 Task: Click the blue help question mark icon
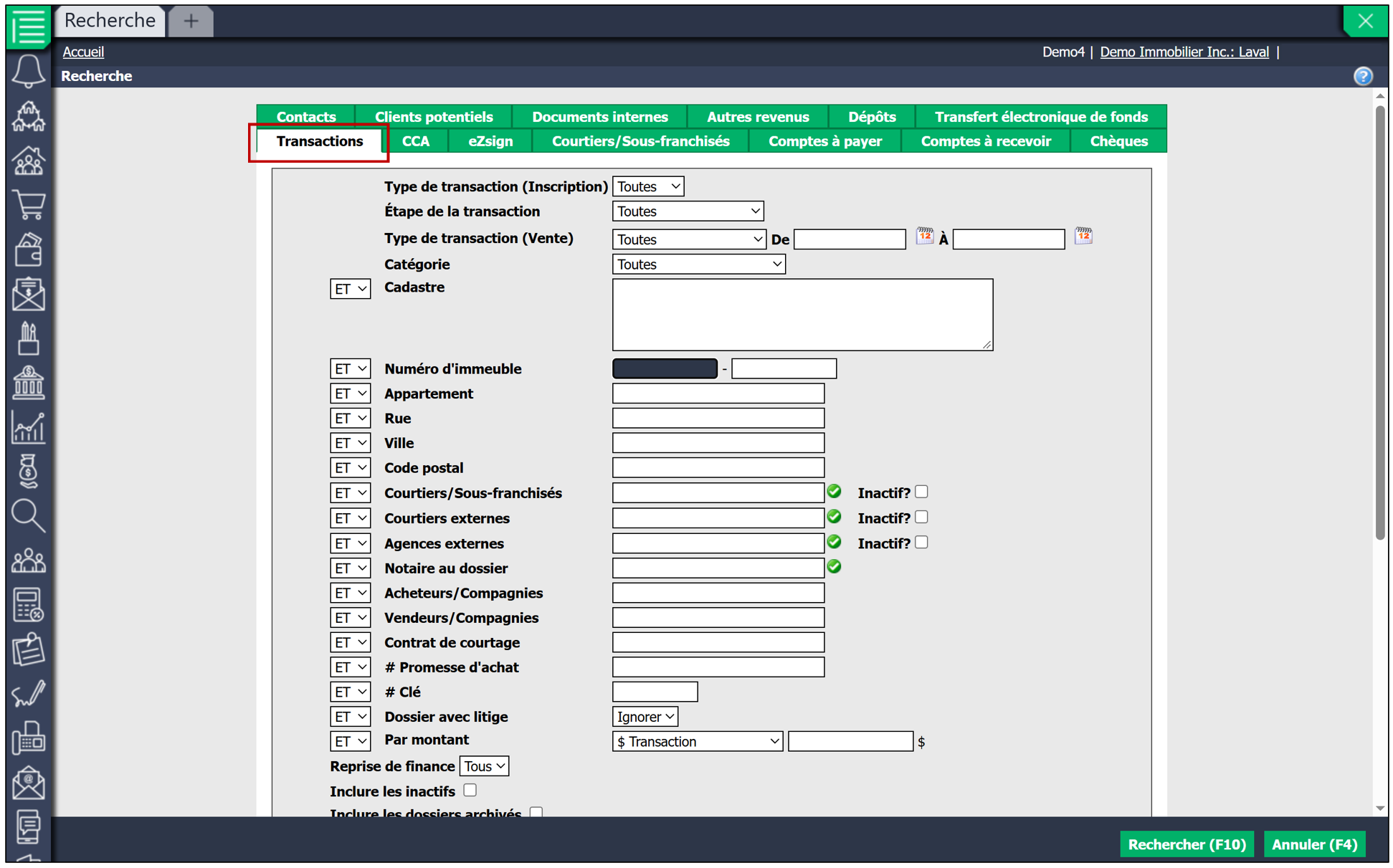1362,76
